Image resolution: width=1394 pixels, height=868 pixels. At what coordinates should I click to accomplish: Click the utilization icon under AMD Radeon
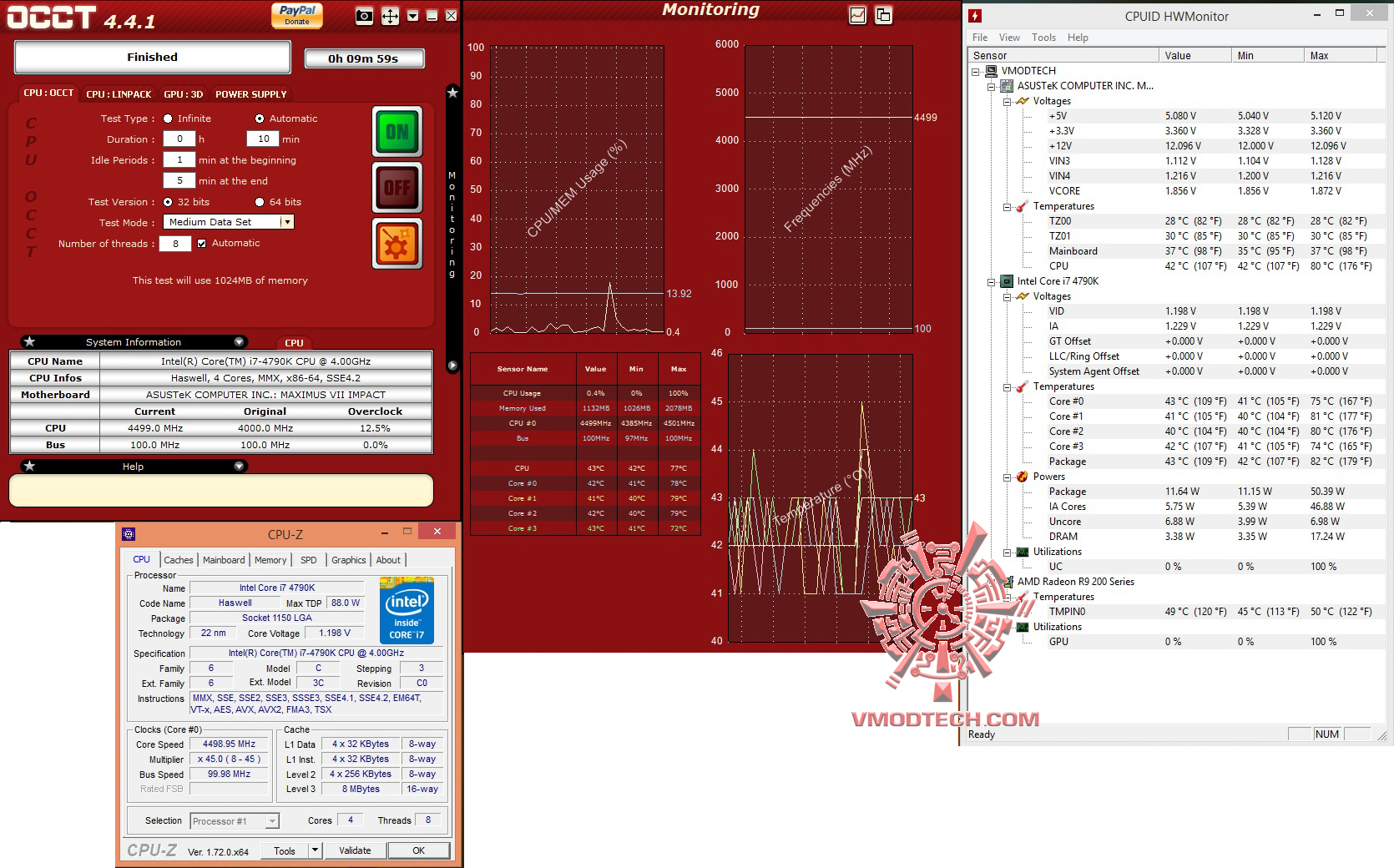1023,627
